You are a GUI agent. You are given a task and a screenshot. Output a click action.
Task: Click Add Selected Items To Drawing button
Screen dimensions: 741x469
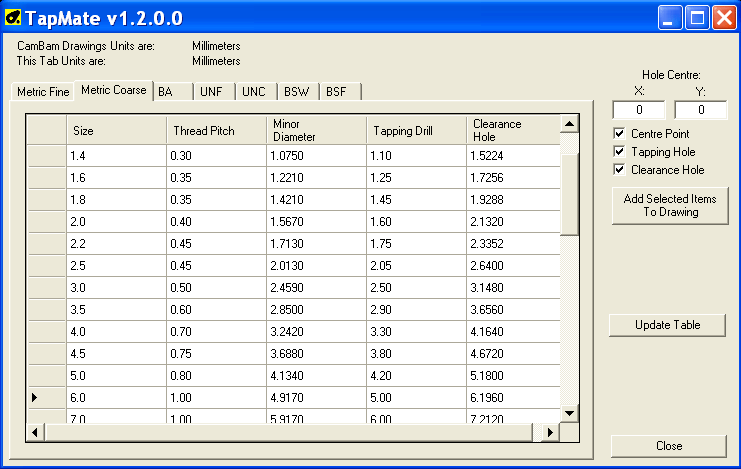[x=670, y=206]
